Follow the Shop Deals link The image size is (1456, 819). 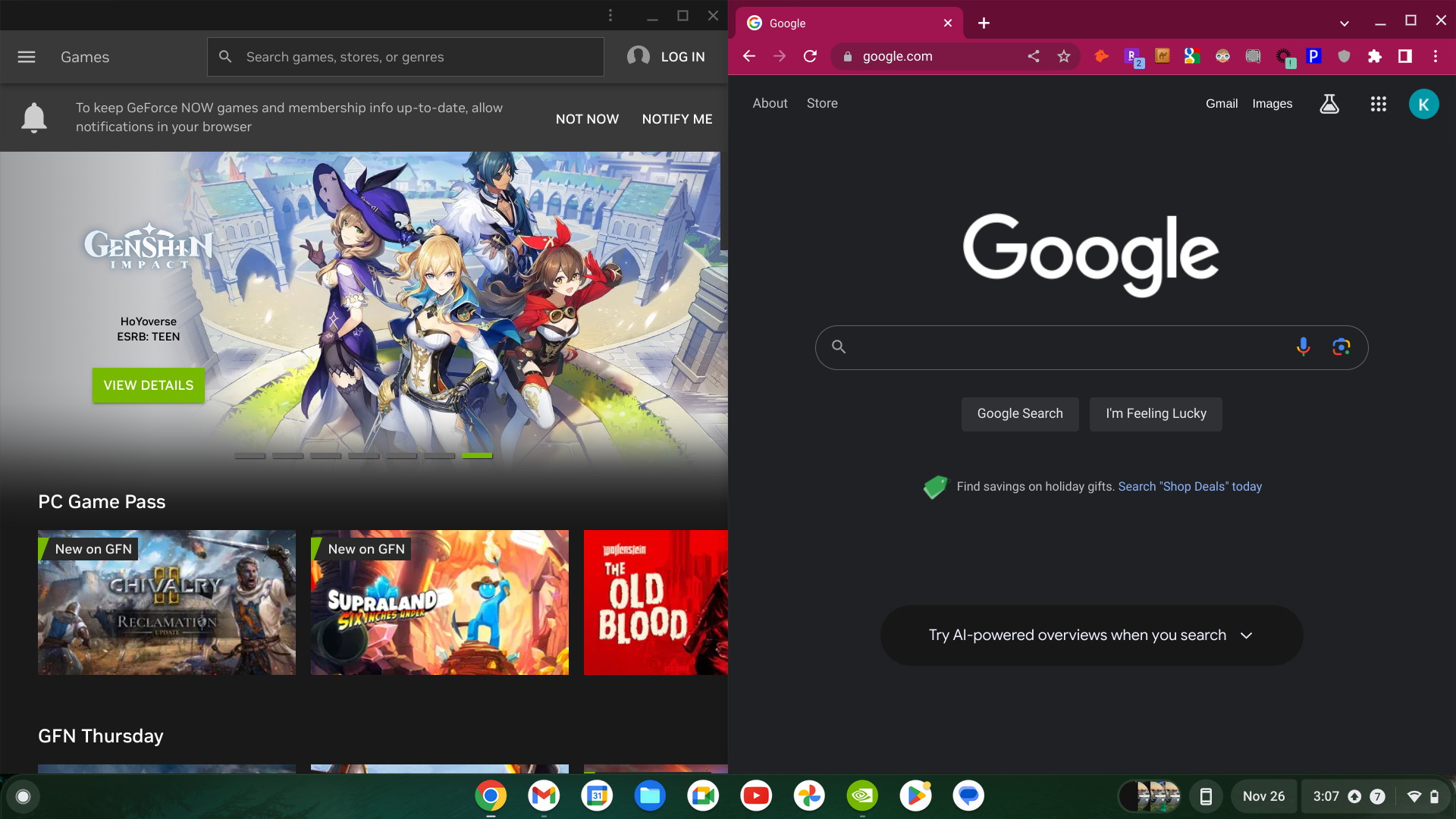pyautogui.click(x=1190, y=486)
